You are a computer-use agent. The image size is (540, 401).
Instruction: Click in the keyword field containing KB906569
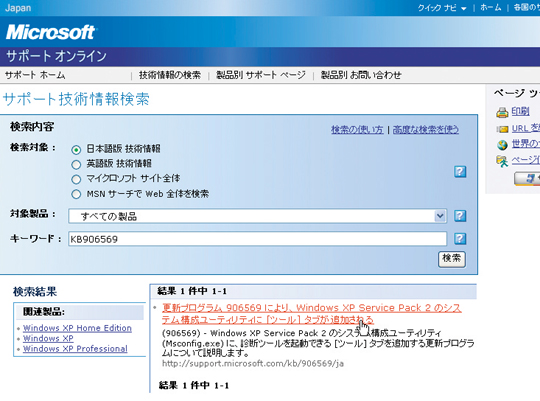(258, 239)
